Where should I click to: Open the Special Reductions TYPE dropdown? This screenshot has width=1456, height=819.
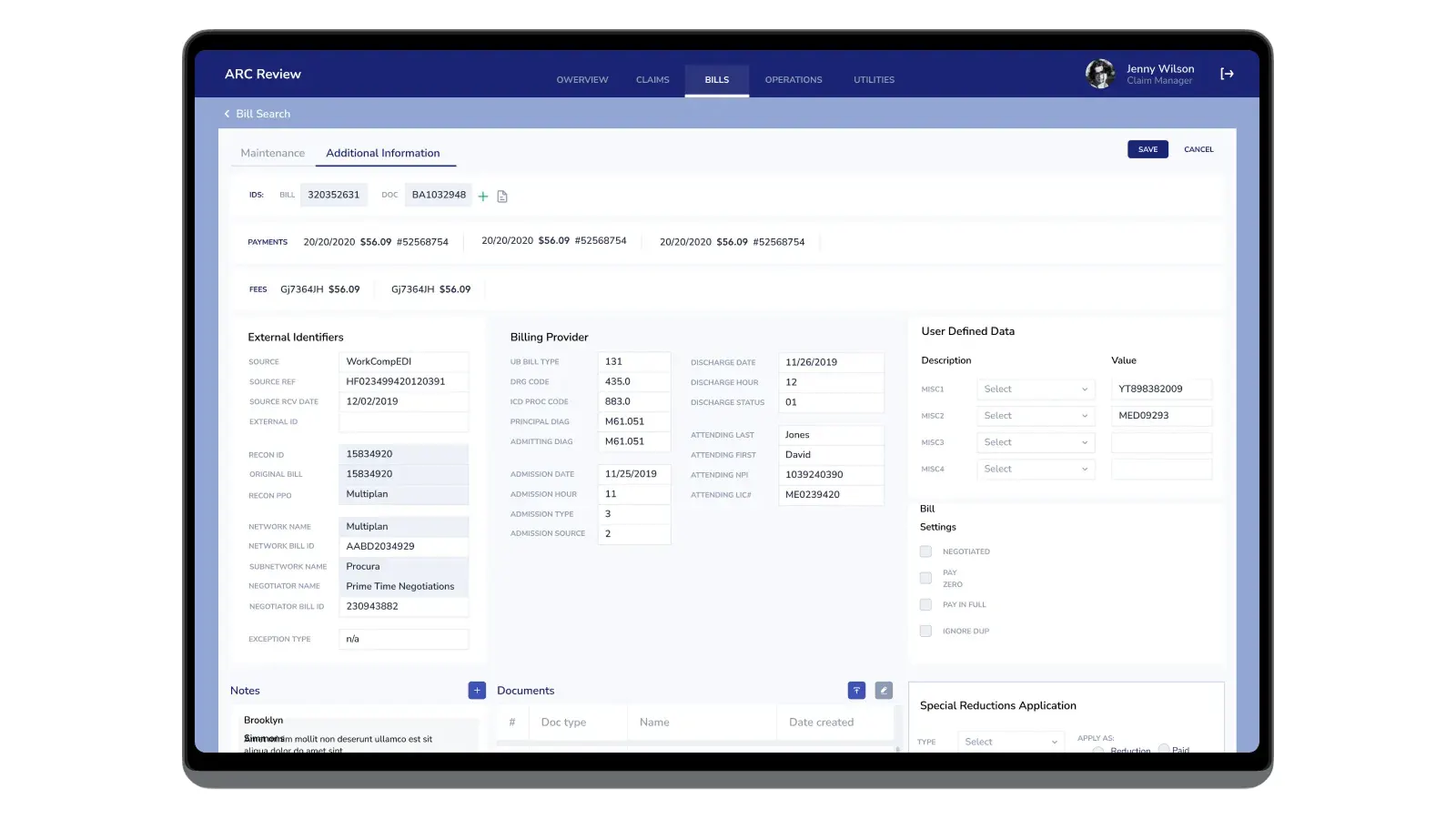pos(1010,742)
